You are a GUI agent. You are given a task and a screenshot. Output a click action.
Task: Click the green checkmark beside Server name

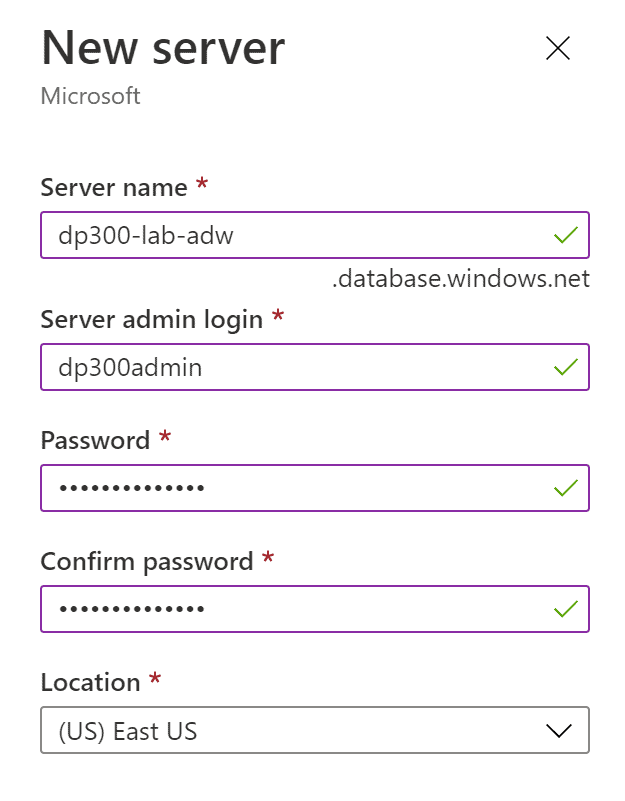pyautogui.click(x=563, y=235)
